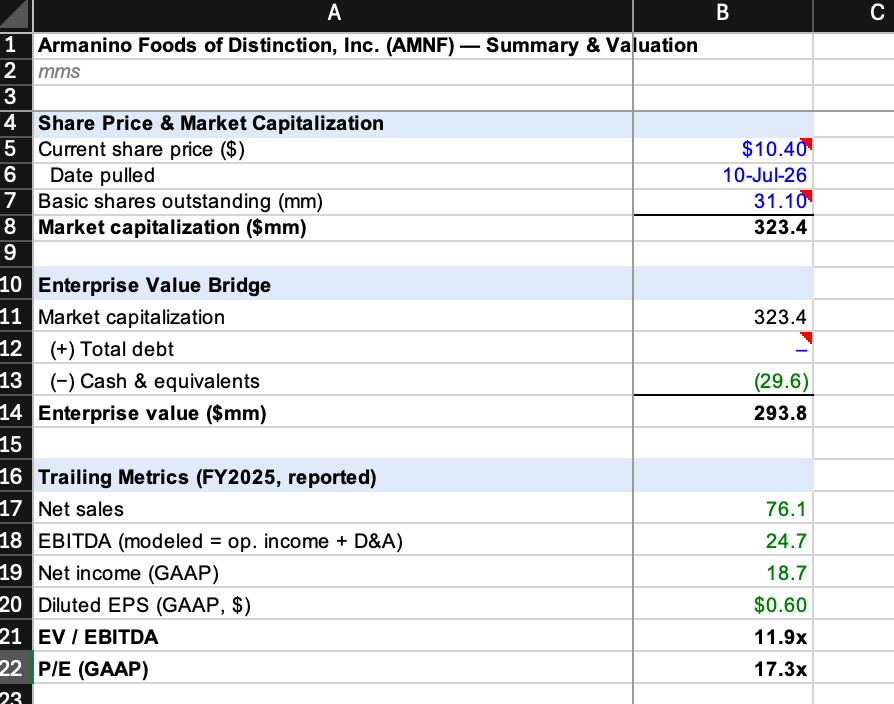The image size is (894, 704).
Task: Select row 14 header
Action: pos(16,412)
